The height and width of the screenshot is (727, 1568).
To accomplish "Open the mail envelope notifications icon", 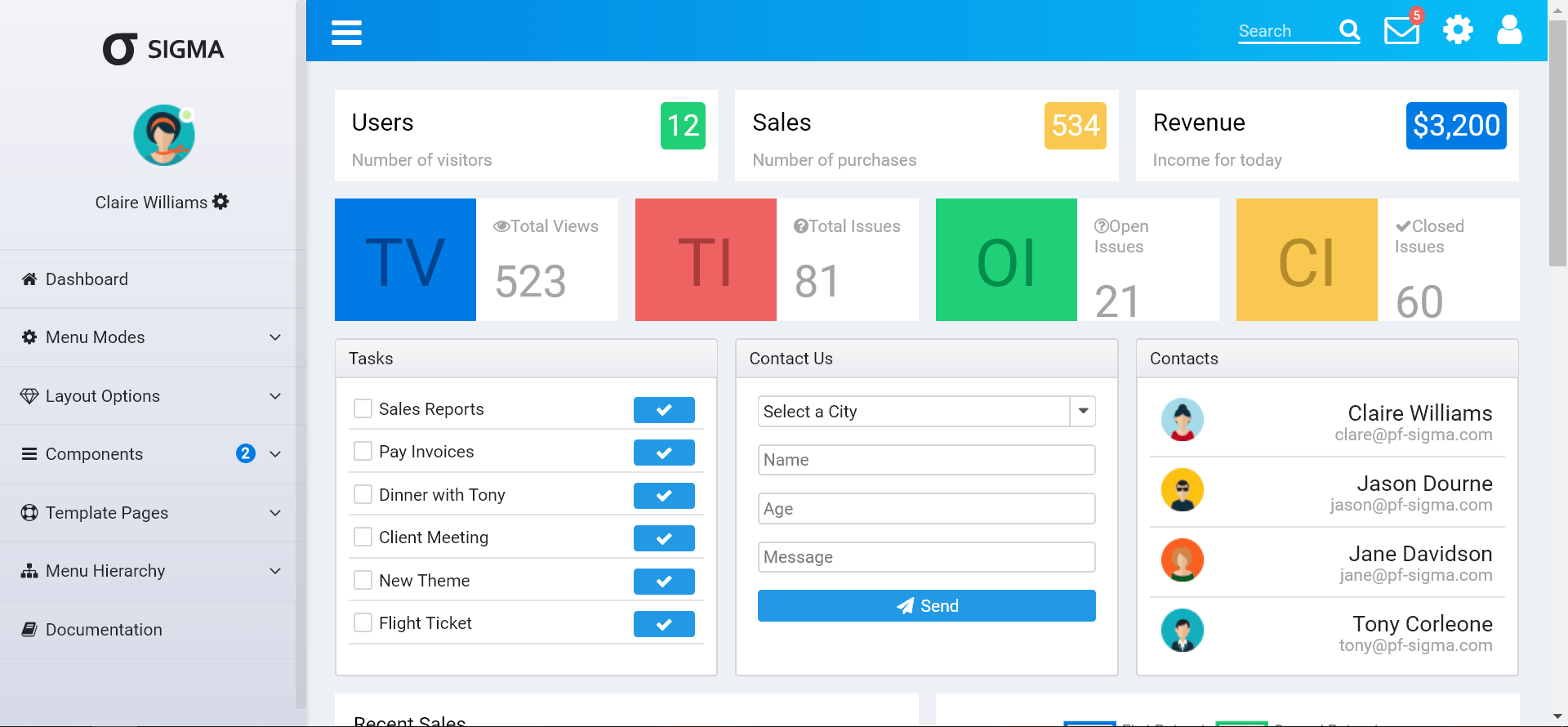I will pyautogui.click(x=1401, y=30).
